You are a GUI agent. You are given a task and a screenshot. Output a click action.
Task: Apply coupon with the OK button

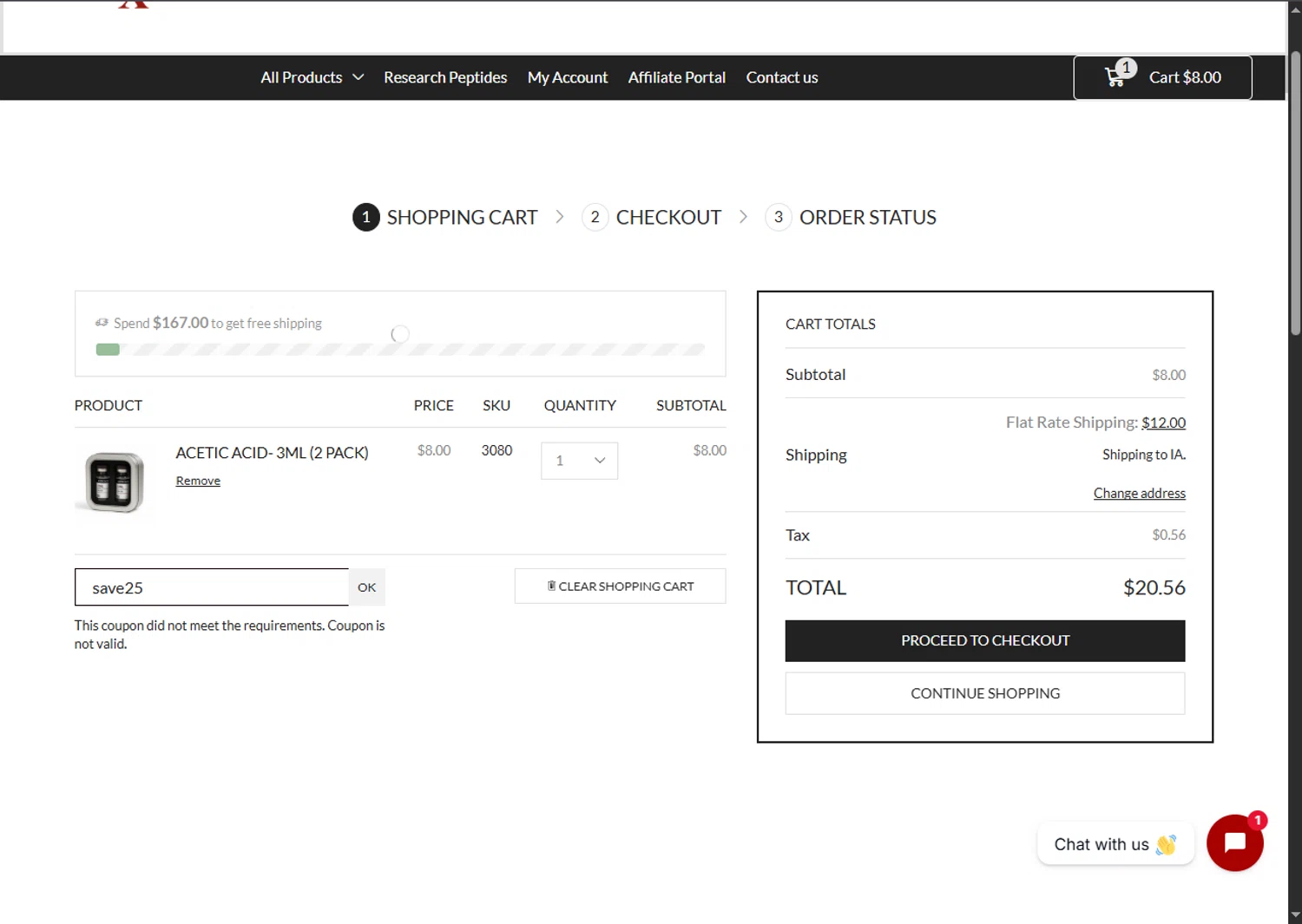click(367, 587)
